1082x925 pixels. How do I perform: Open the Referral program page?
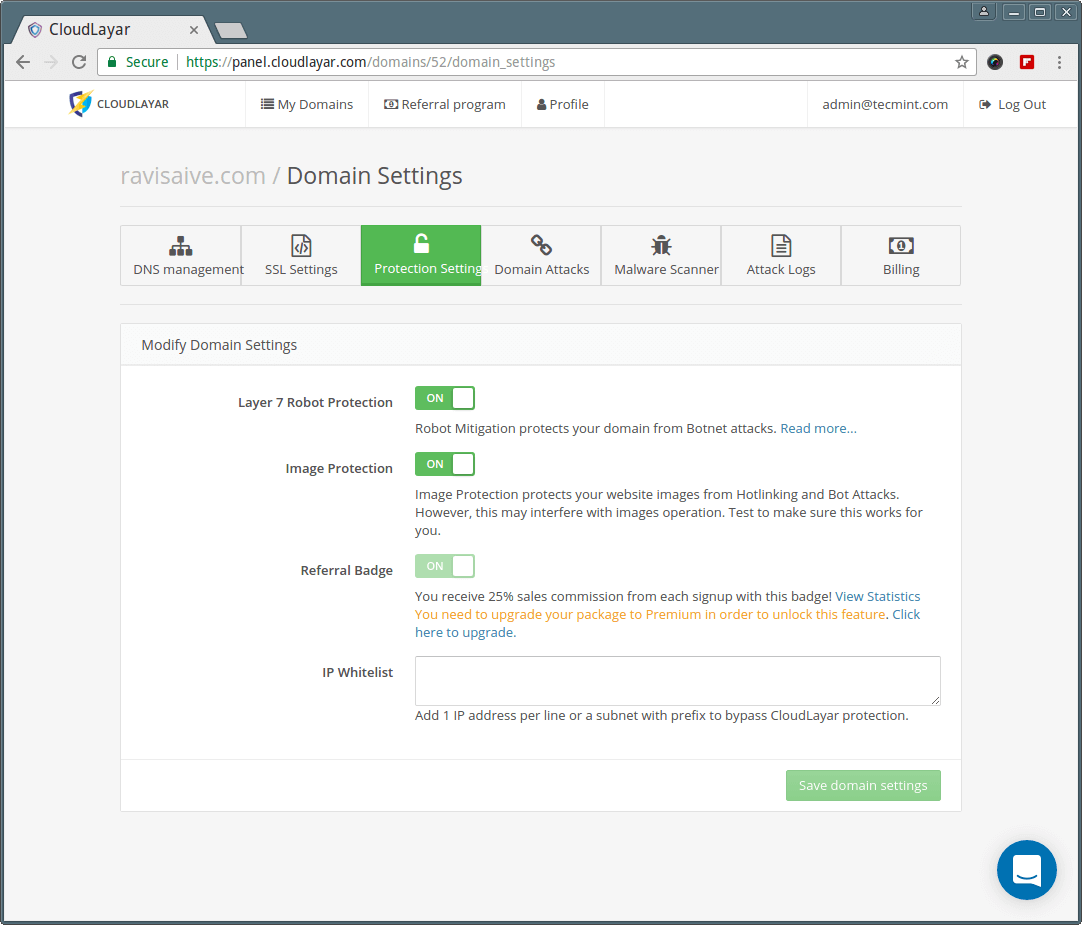coord(445,104)
